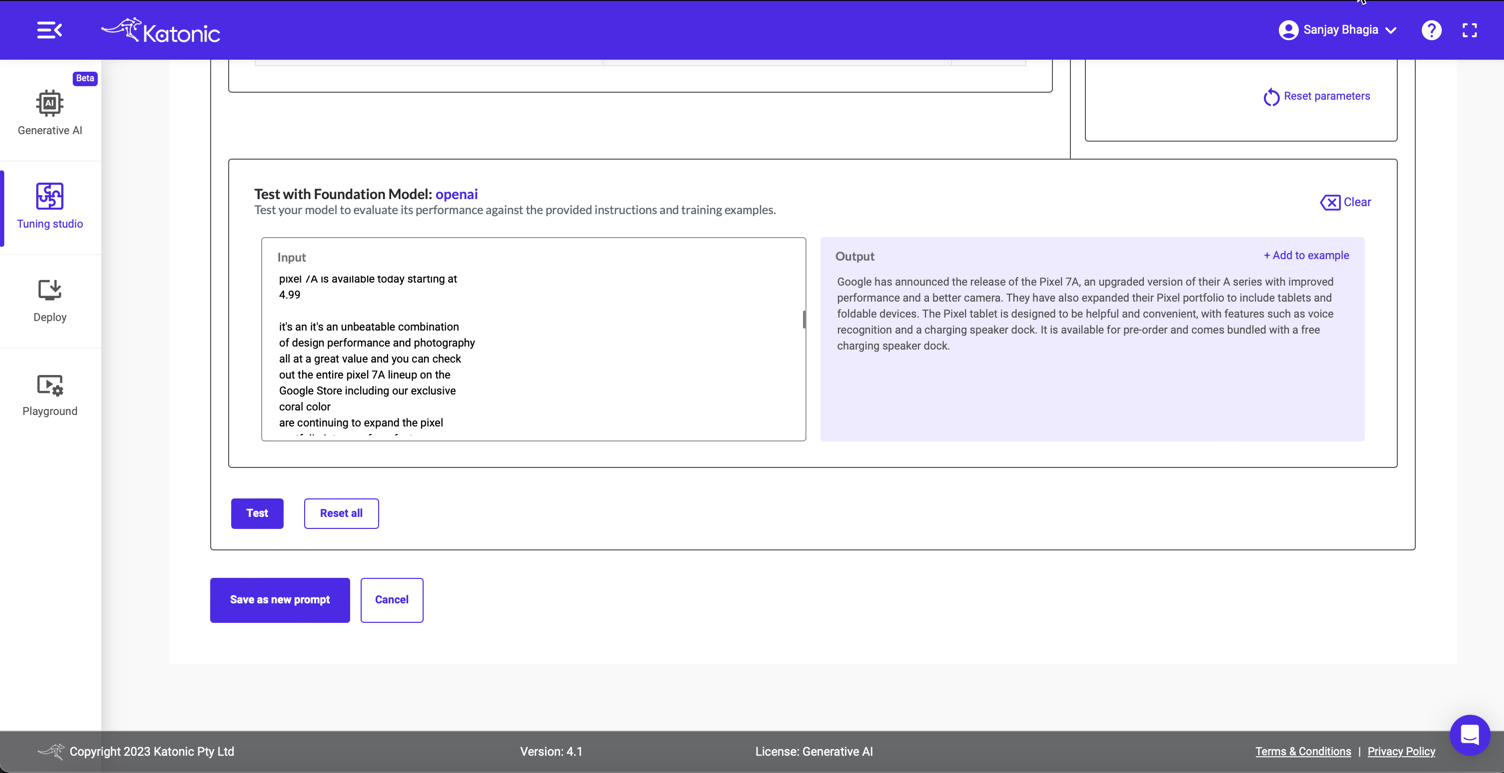
Task: Click the Input label
Action: (292, 257)
